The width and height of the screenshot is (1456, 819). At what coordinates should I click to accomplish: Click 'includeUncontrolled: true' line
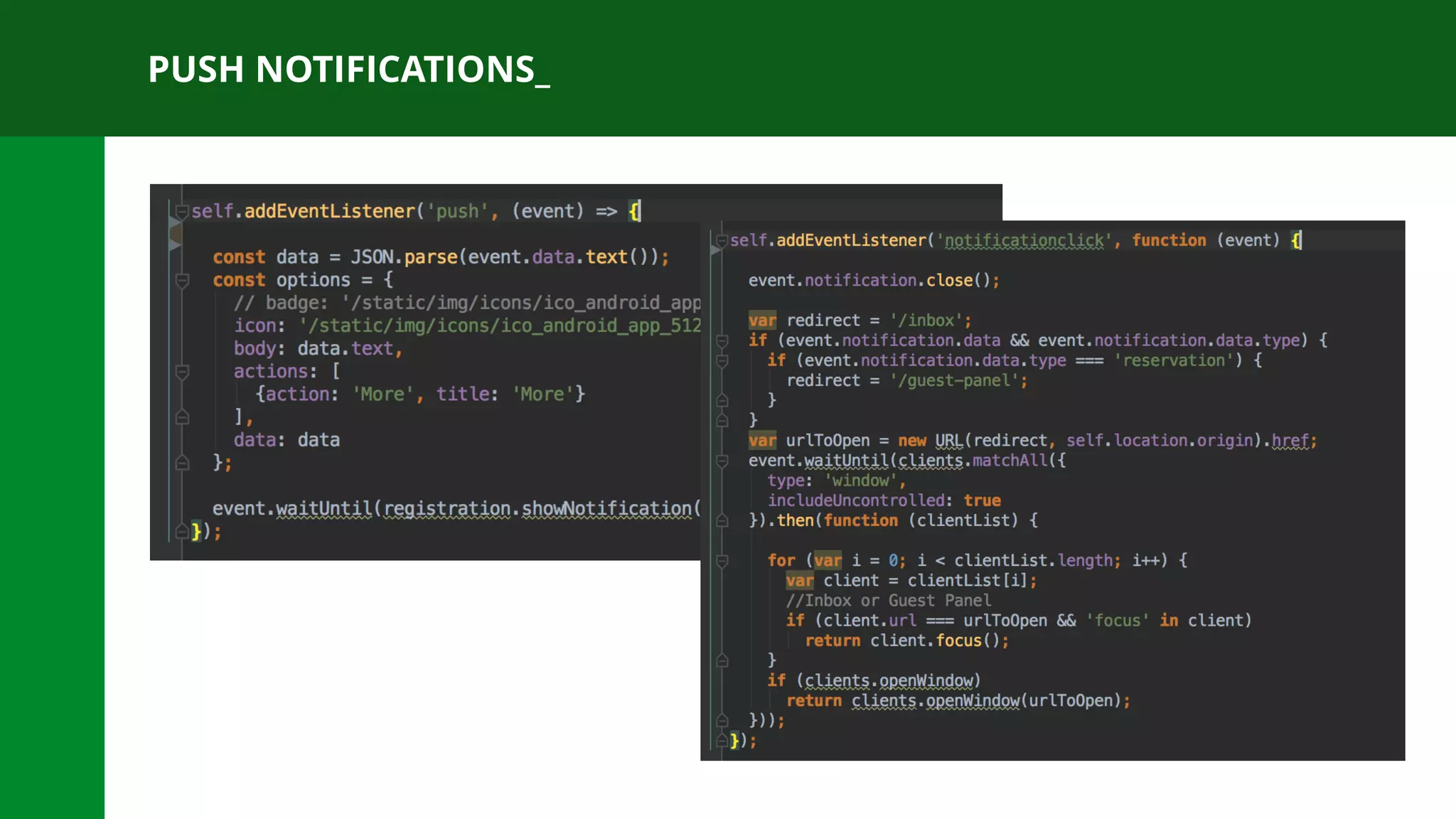click(x=884, y=500)
